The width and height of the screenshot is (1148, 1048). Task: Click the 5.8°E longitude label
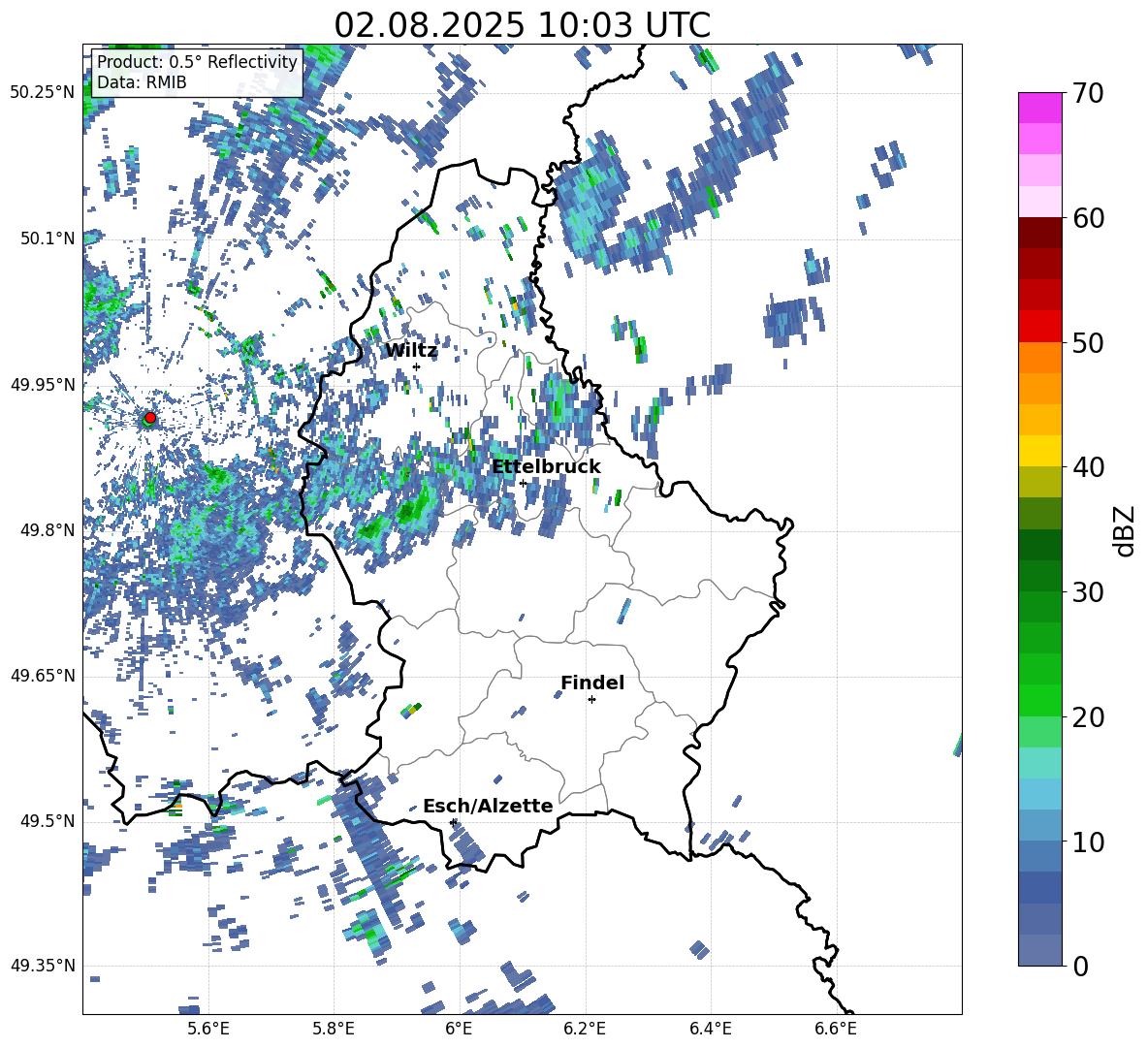(x=334, y=1029)
